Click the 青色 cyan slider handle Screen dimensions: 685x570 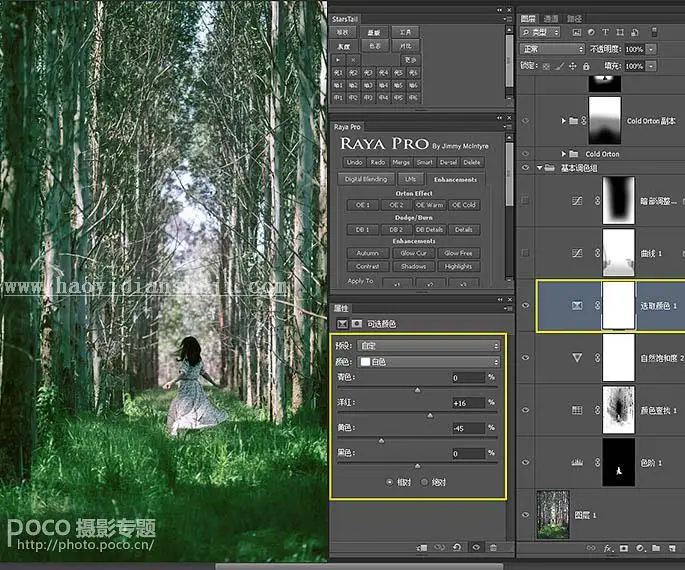[418, 390]
